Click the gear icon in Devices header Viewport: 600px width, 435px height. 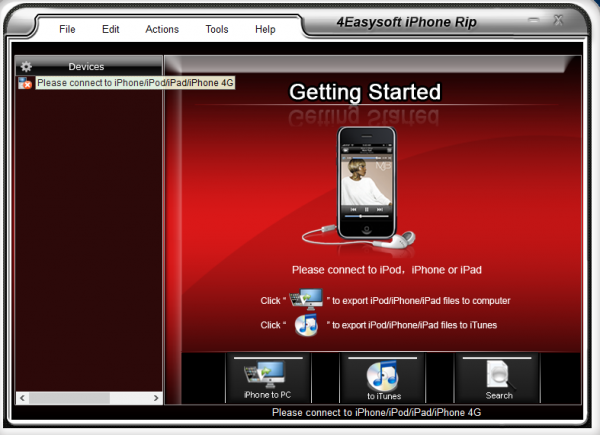tap(26, 67)
